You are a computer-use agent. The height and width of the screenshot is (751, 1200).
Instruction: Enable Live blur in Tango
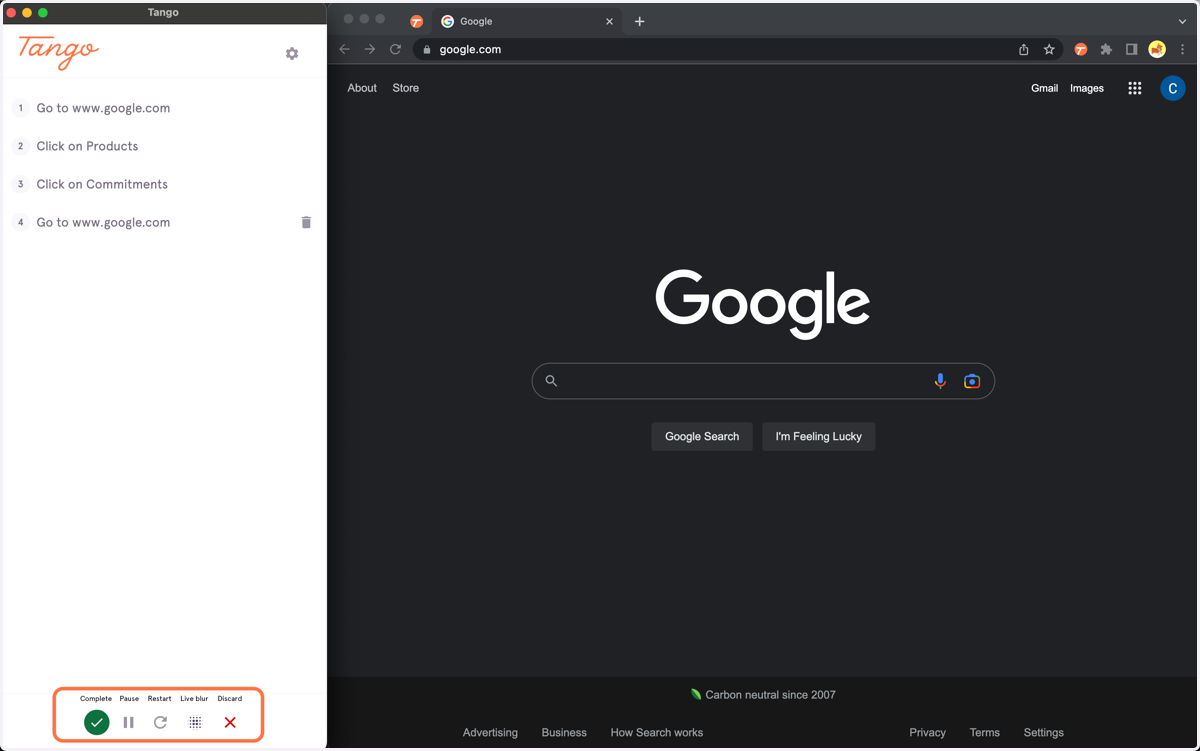pos(195,722)
